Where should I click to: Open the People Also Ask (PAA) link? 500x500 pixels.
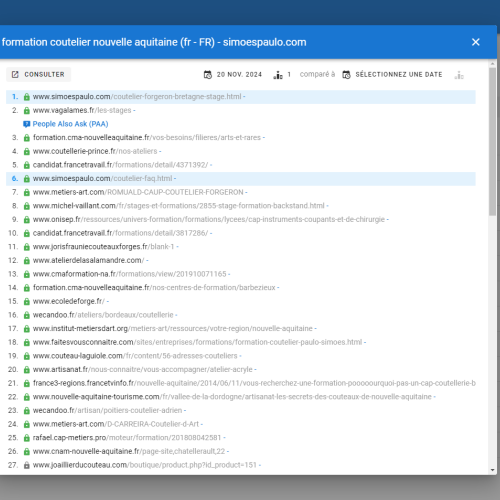coord(70,124)
